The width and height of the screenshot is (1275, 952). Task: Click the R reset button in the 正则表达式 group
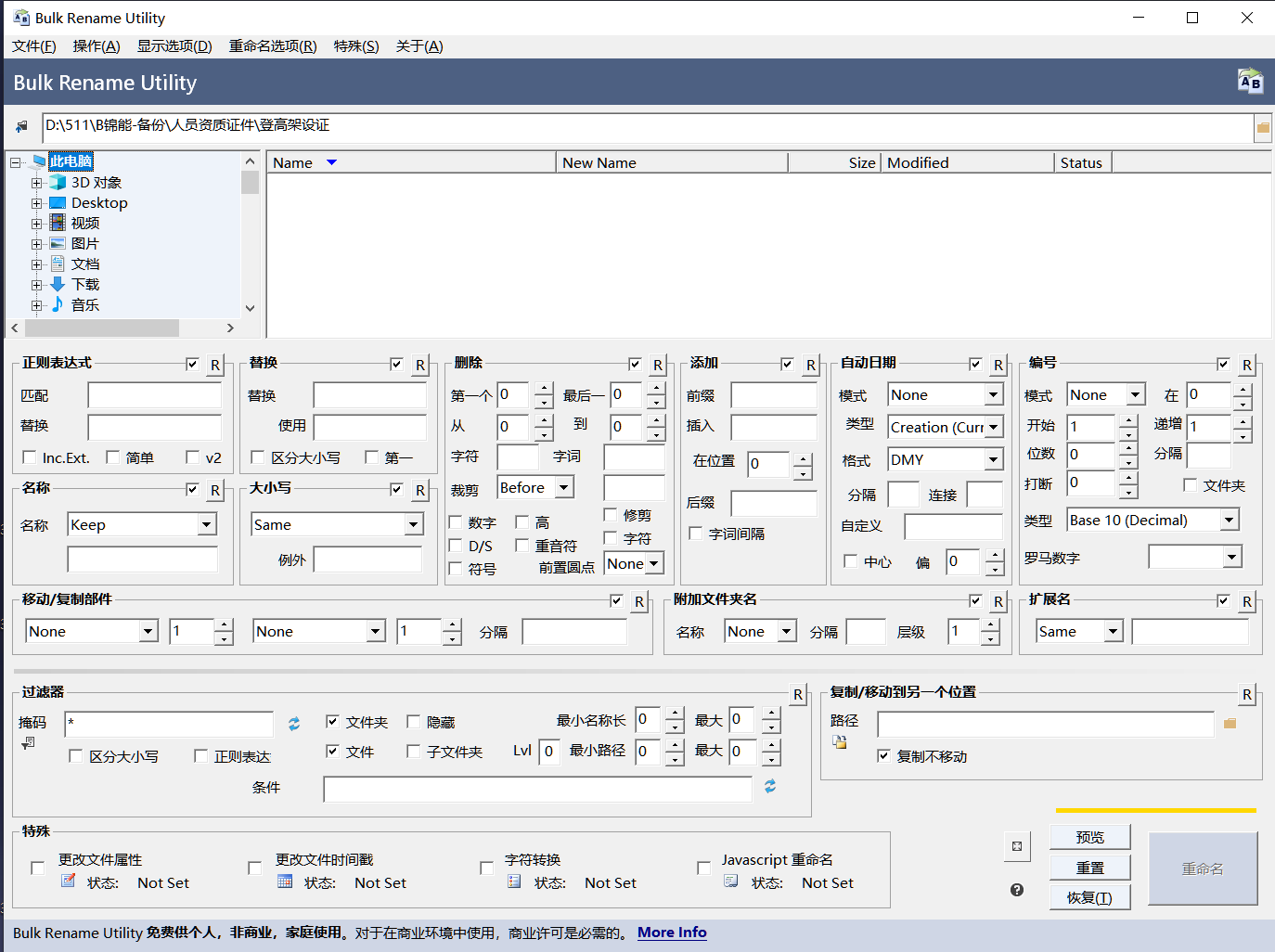coord(215,365)
